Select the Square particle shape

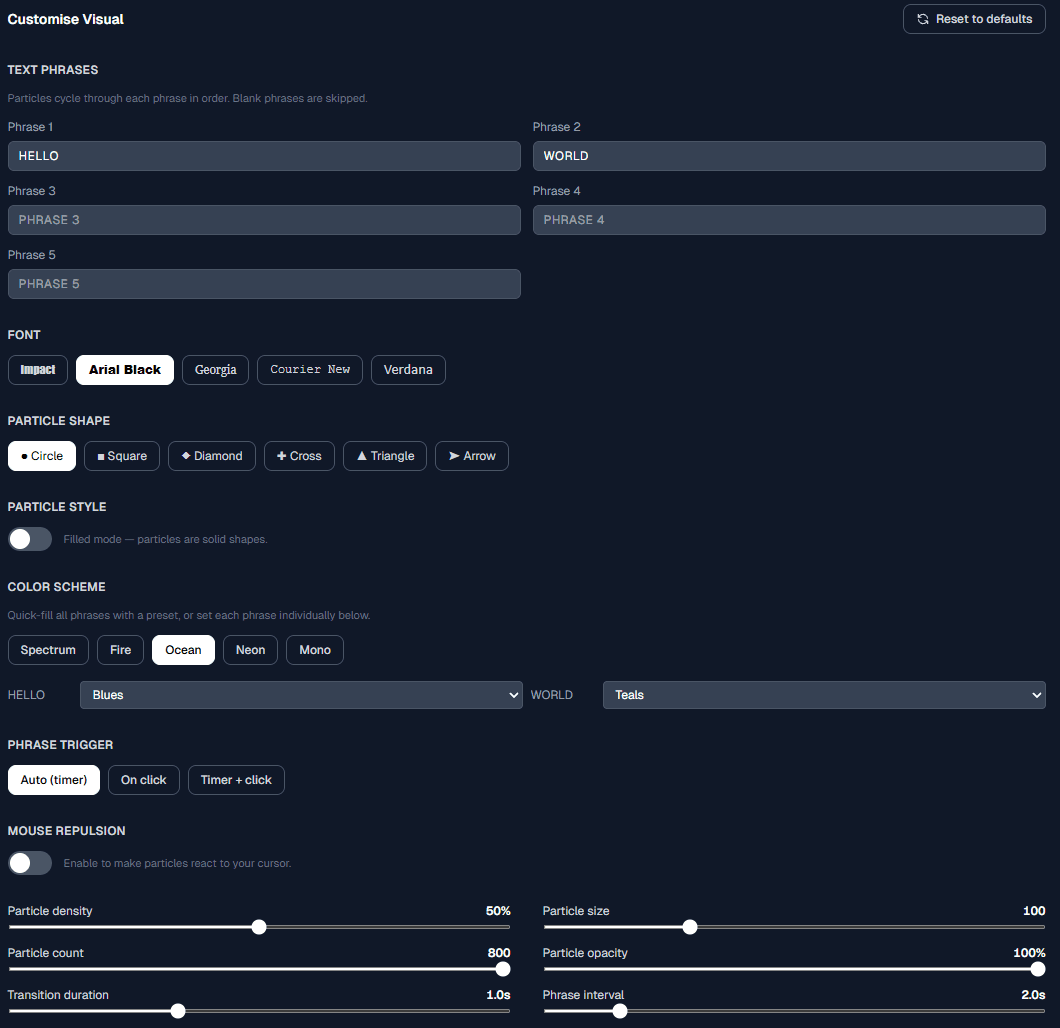[122, 456]
